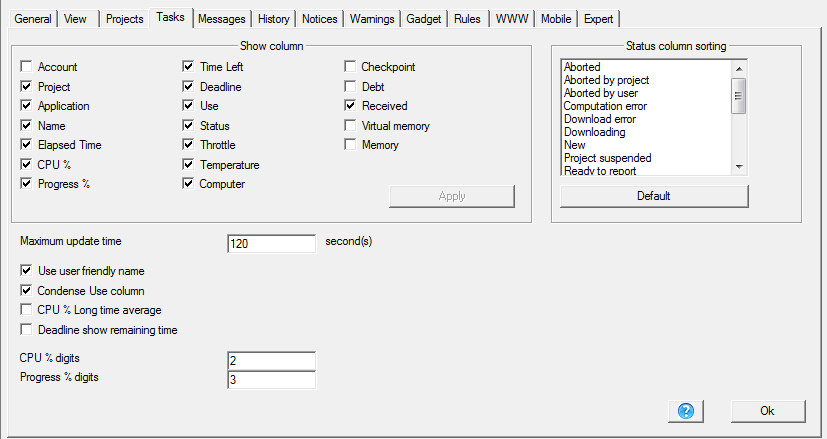The image size is (827, 439).
Task: Check the Memory column checkbox
Action: (350, 145)
